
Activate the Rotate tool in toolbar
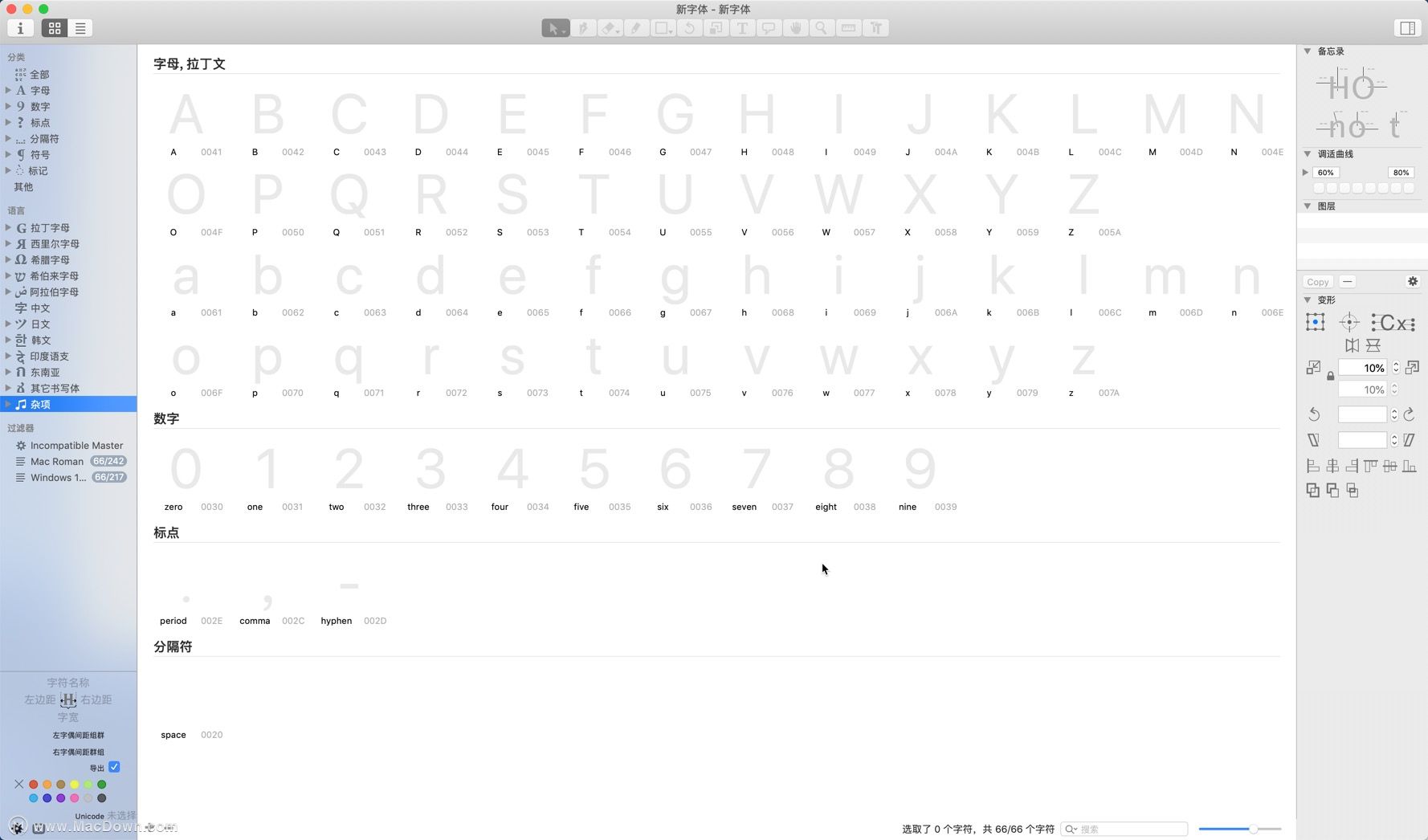pos(689,28)
